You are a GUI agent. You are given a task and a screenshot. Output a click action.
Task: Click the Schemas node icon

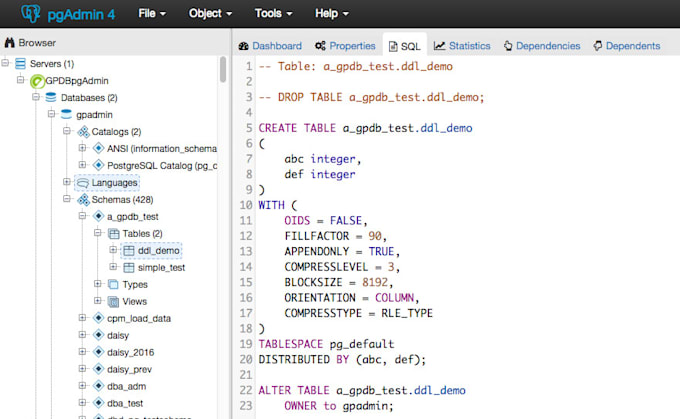pos(82,200)
